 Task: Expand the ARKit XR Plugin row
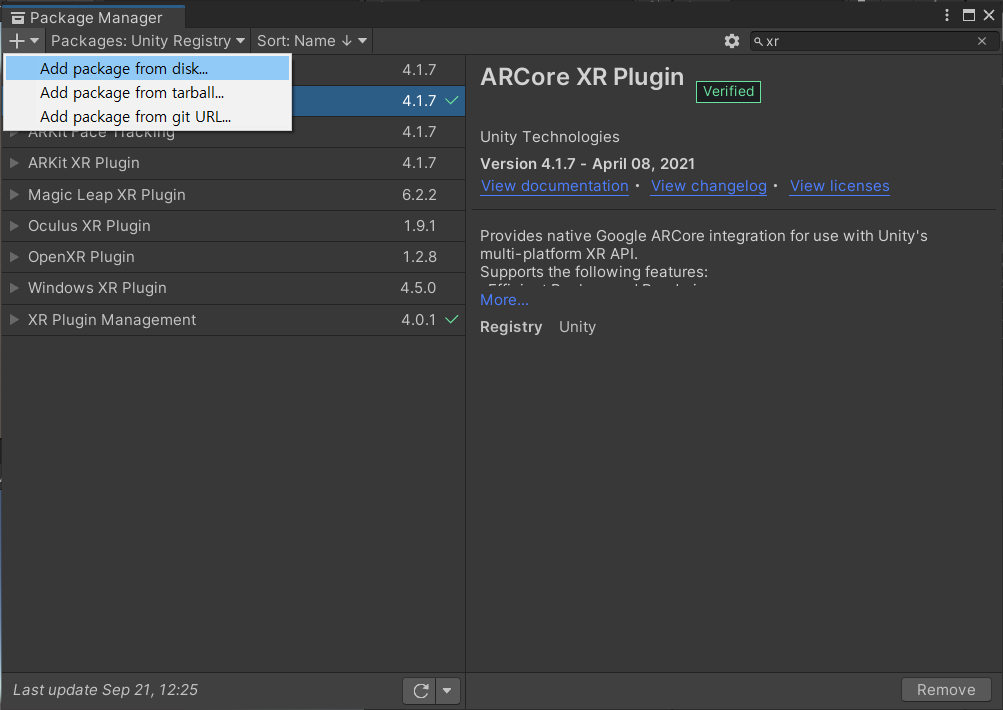[x=14, y=163]
